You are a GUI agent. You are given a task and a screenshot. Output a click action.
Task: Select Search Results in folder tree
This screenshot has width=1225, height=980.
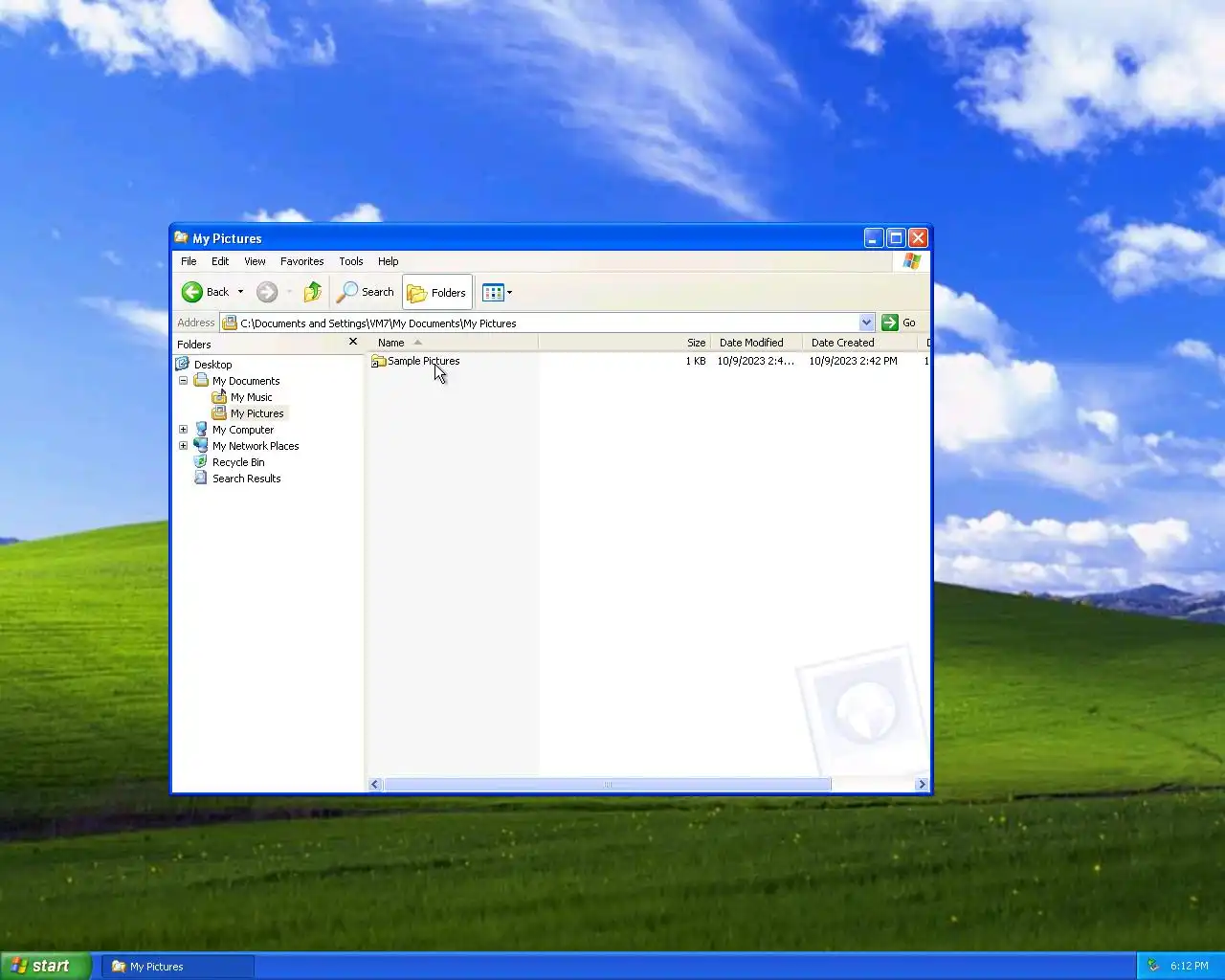click(246, 479)
